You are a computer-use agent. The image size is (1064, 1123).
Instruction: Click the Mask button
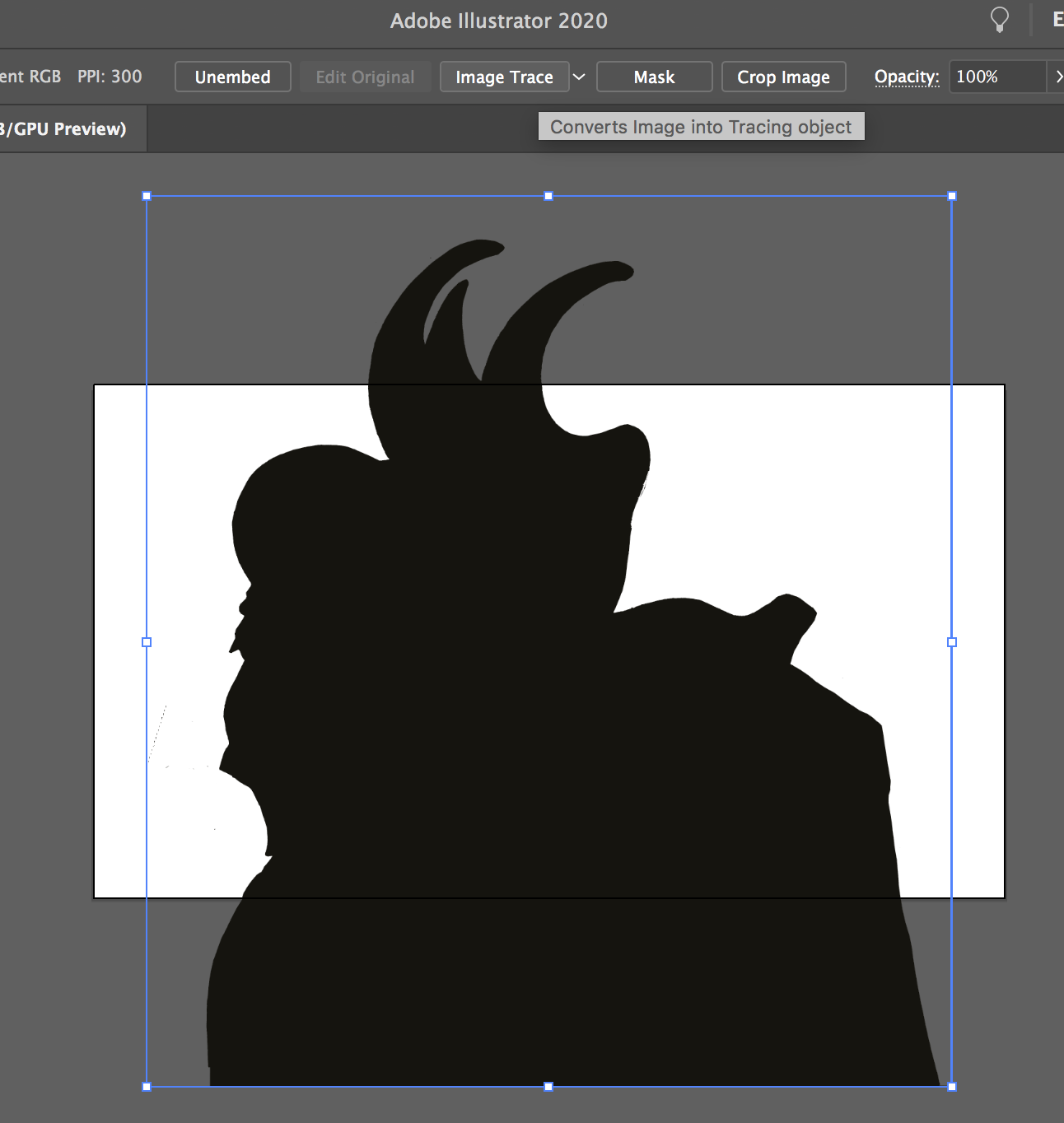(x=654, y=77)
